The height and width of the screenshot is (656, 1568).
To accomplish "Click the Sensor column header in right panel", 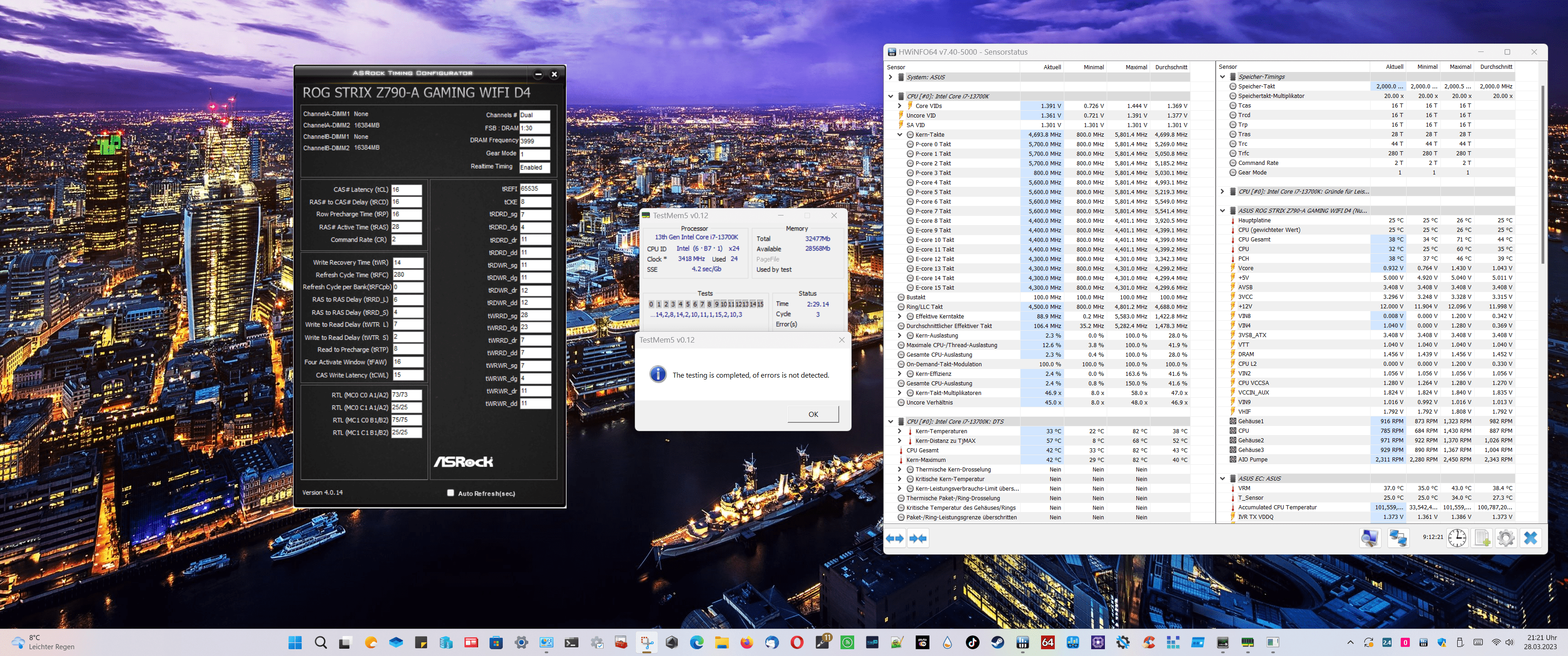I will click(1293, 67).
